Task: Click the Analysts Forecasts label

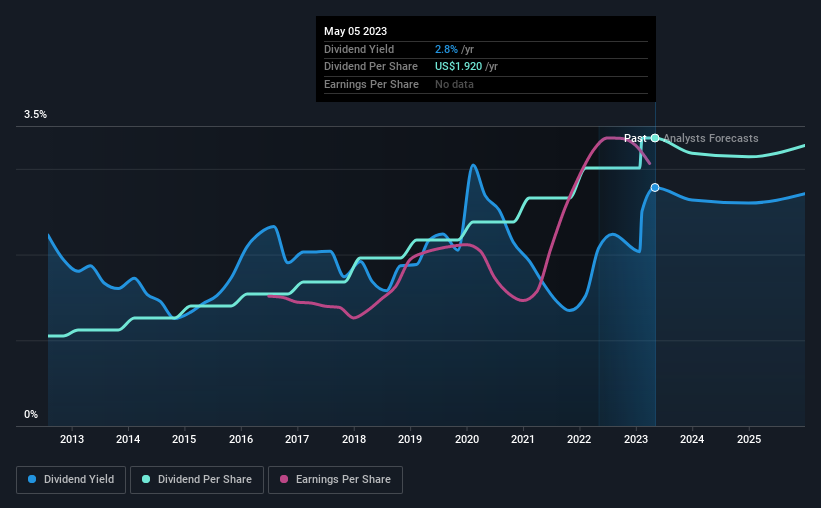Action: point(711,138)
